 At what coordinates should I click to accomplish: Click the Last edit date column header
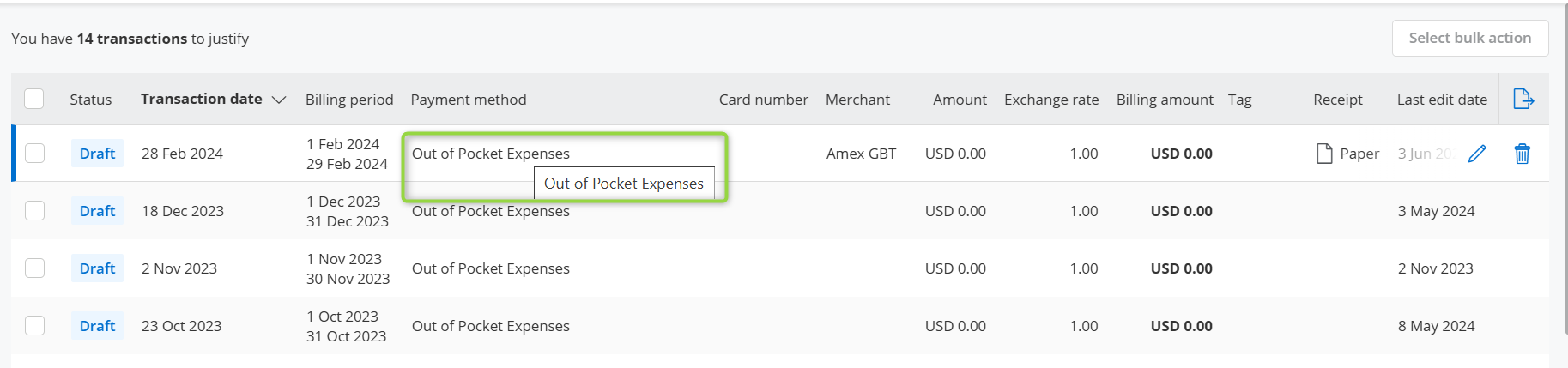click(x=1441, y=100)
